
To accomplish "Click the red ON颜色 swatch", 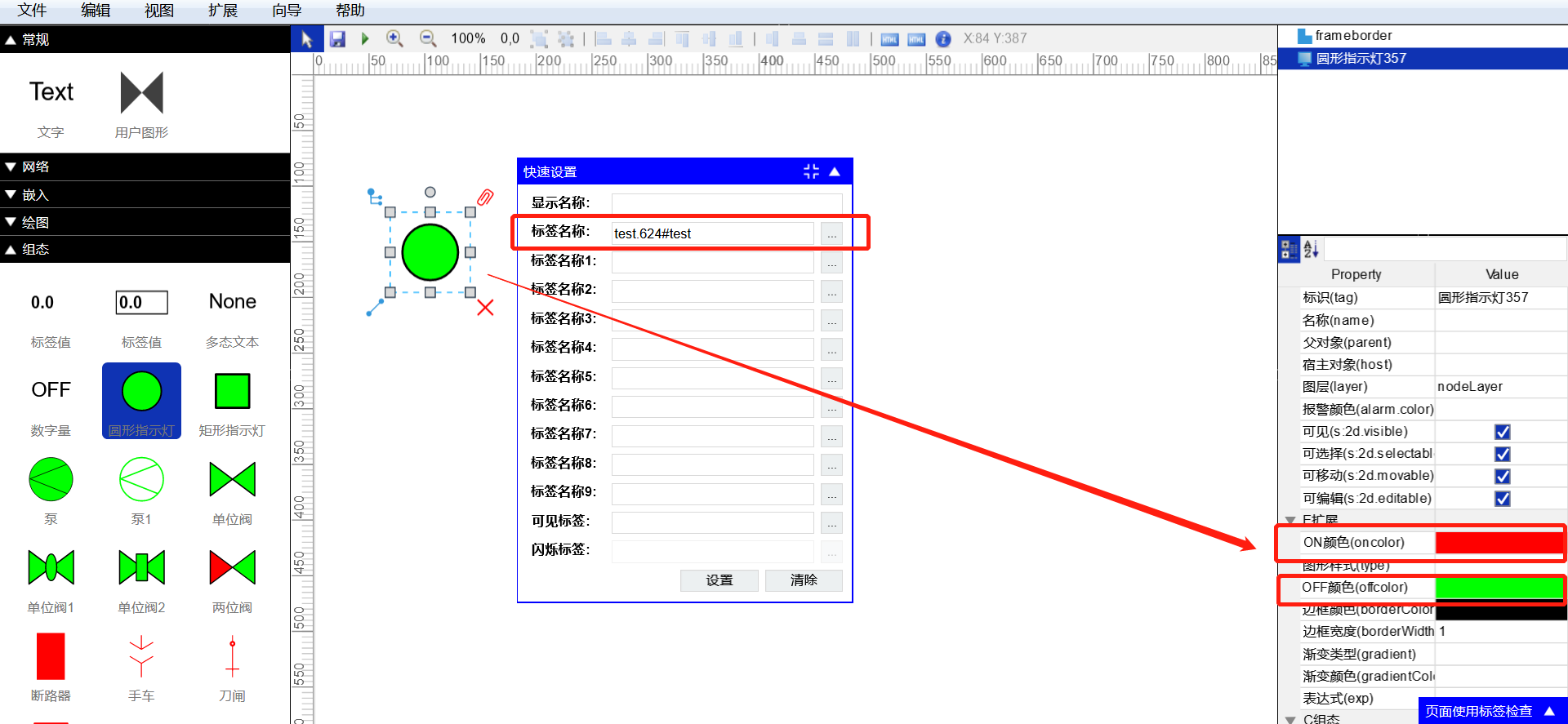I will click(1500, 543).
